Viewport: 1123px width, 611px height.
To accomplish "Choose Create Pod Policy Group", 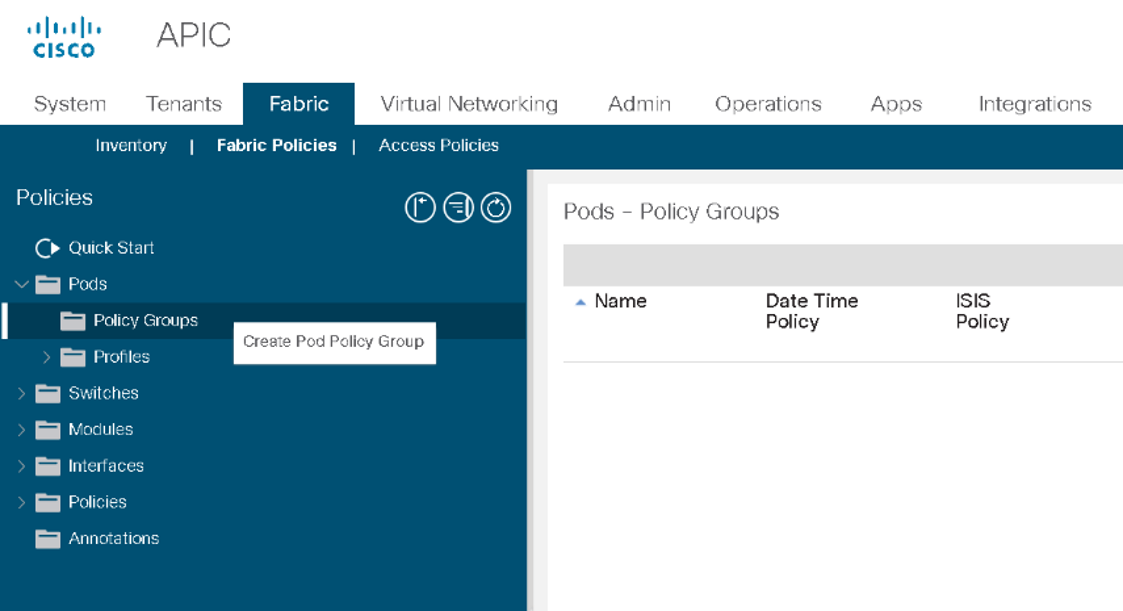I will (x=334, y=342).
